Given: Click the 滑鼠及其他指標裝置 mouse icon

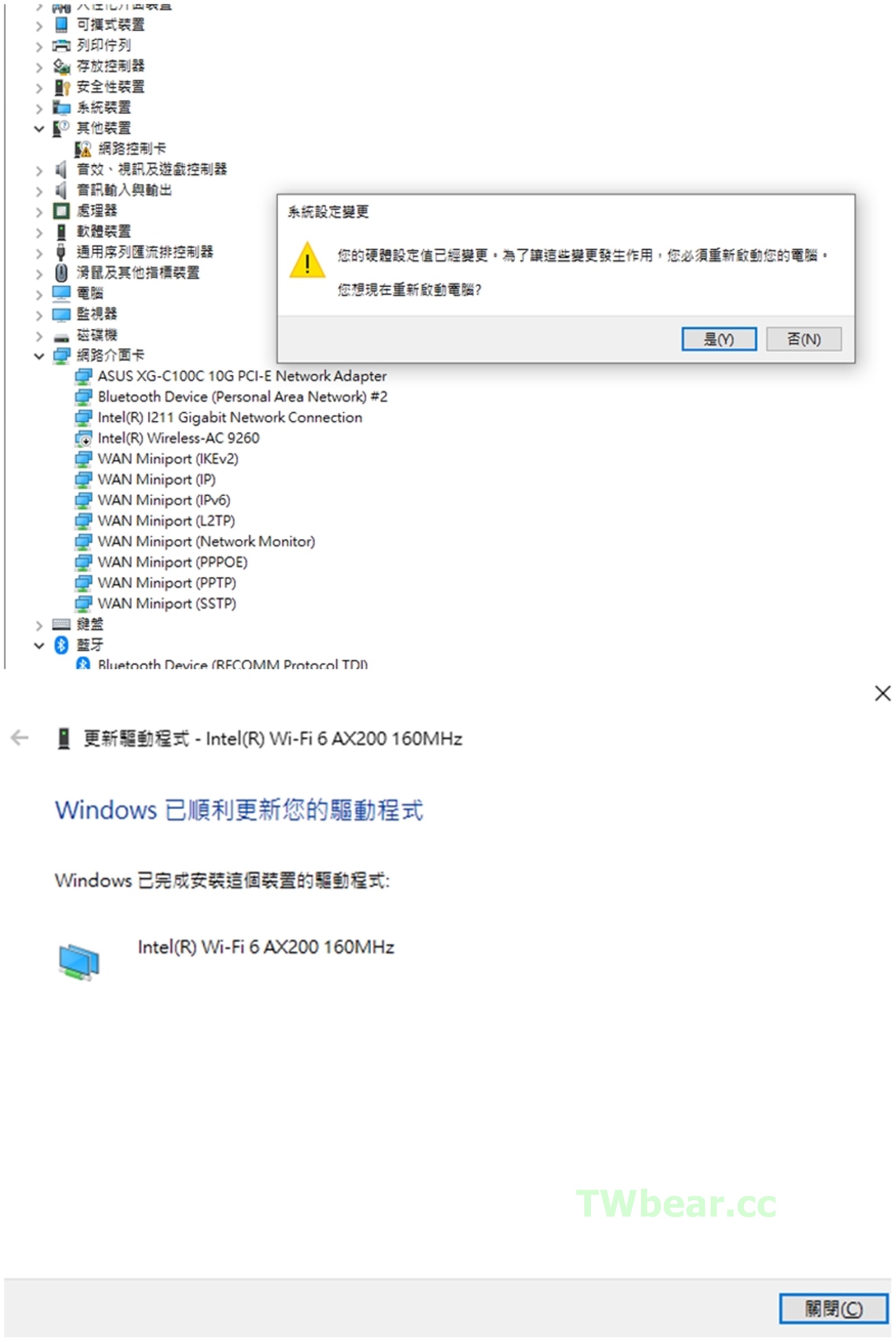Looking at the screenshot, I should [x=61, y=273].
